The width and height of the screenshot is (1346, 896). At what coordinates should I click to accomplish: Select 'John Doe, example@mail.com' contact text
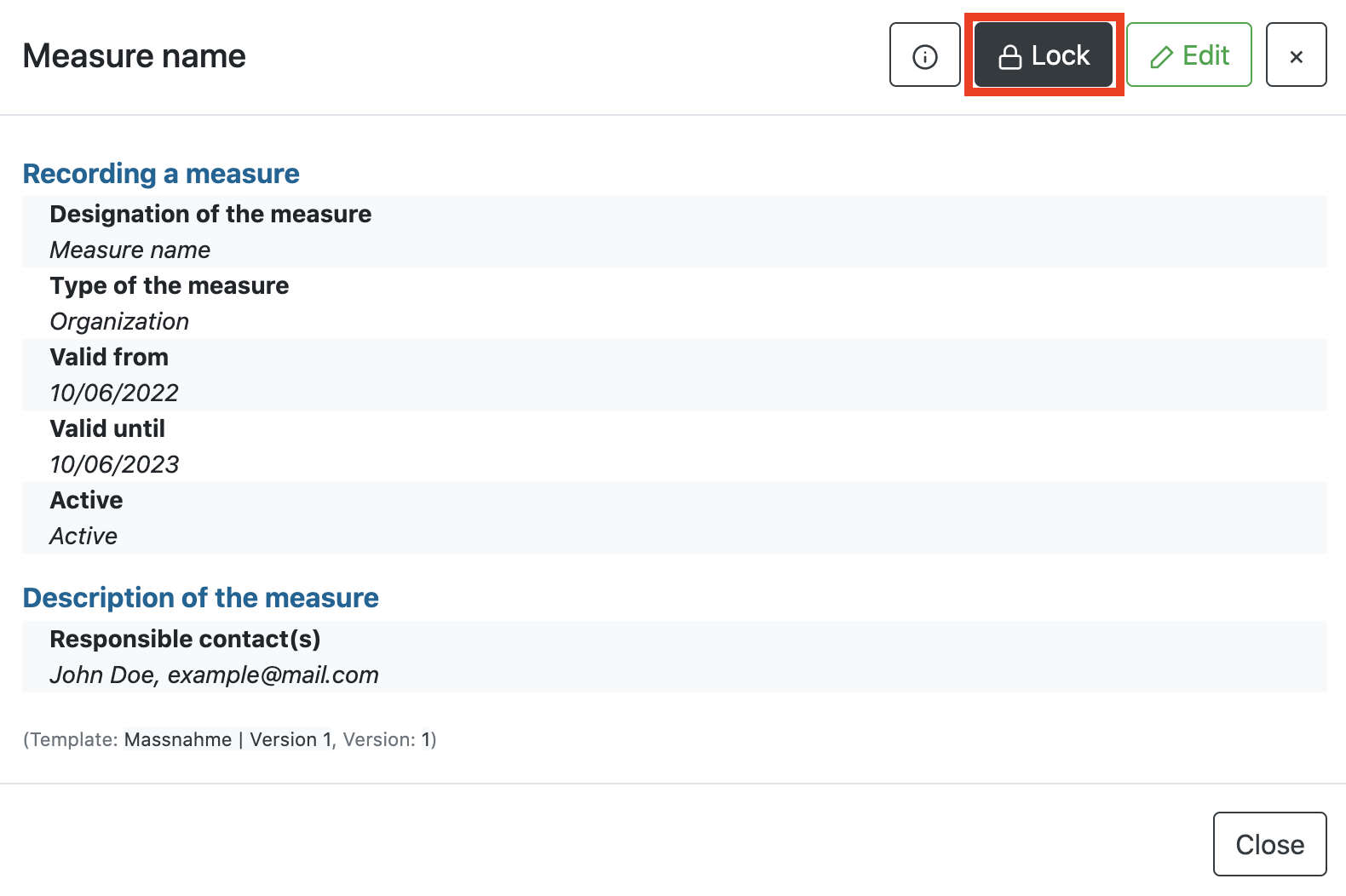(214, 675)
